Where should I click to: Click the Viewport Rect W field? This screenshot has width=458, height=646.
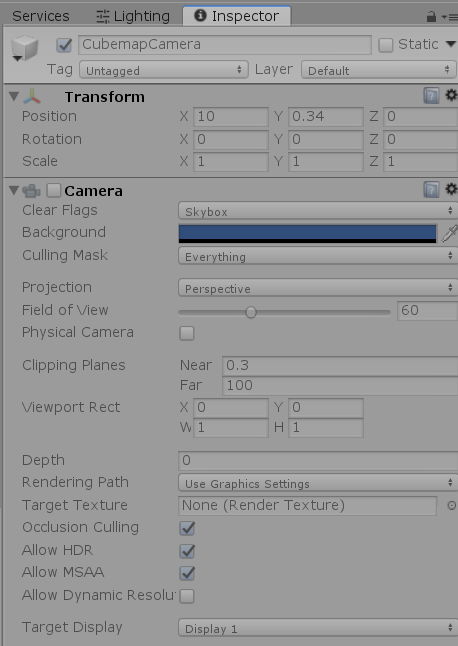[231, 428]
